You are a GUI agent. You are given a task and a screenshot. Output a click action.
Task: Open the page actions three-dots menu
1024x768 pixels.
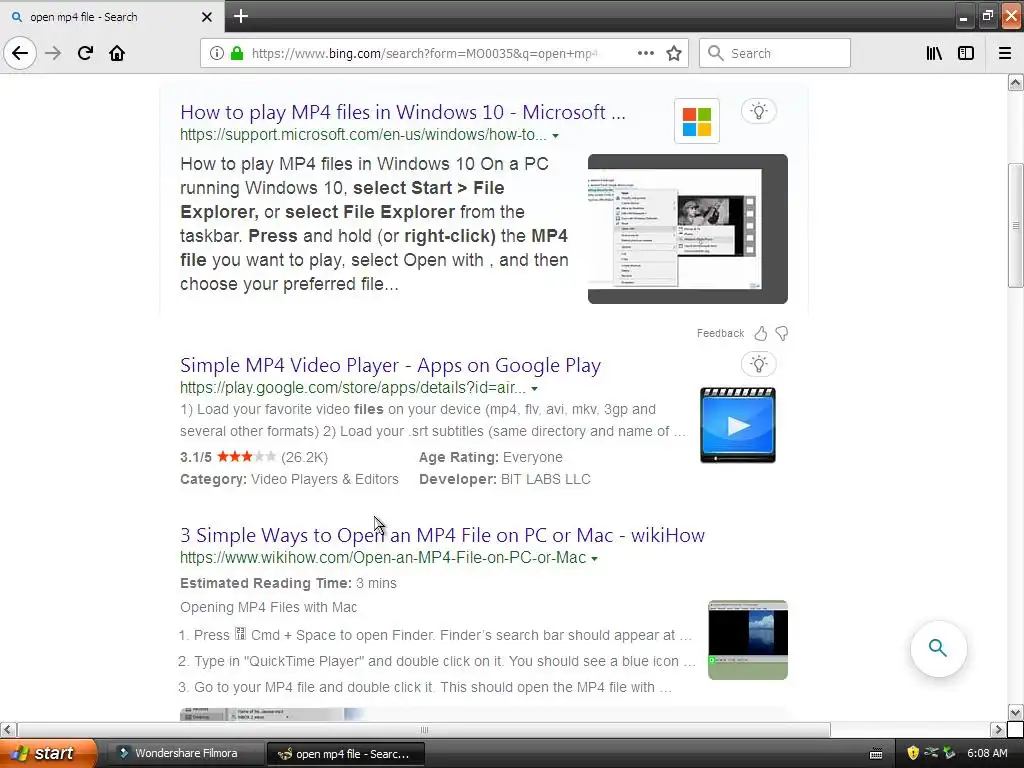[x=646, y=53]
